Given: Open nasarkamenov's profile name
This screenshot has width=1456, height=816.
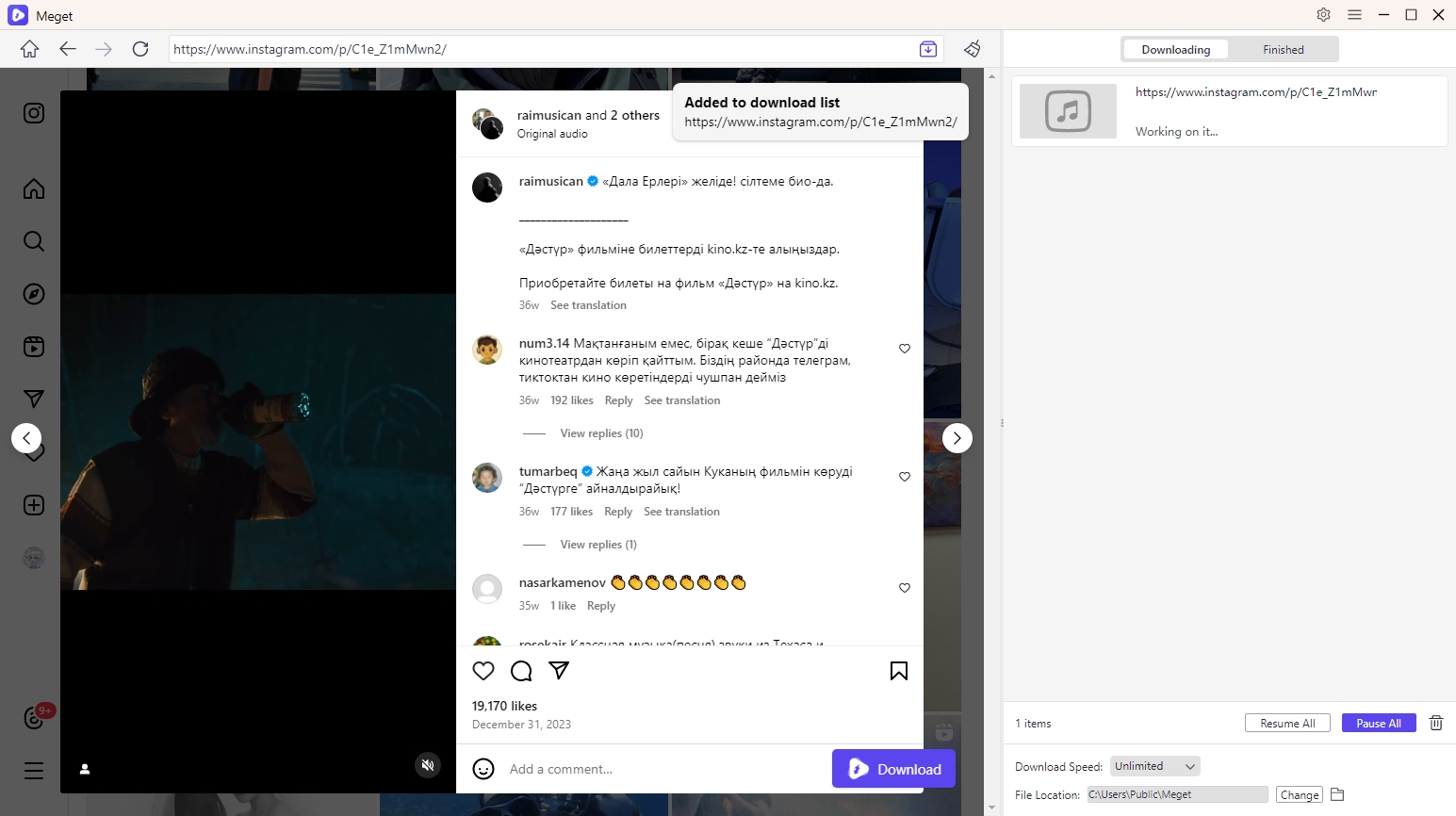Looking at the screenshot, I should point(563,582).
